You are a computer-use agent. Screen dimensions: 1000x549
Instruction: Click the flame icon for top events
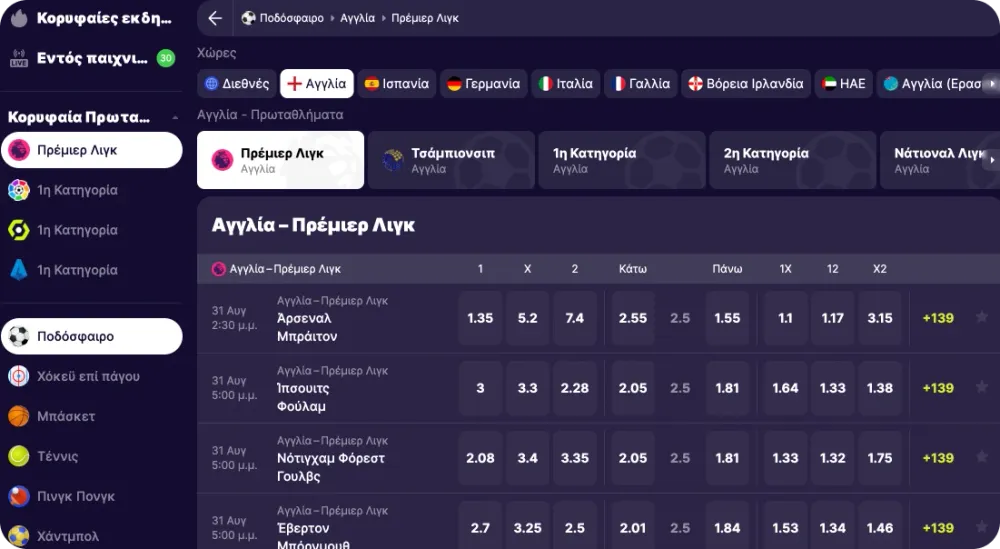(x=18, y=18)
